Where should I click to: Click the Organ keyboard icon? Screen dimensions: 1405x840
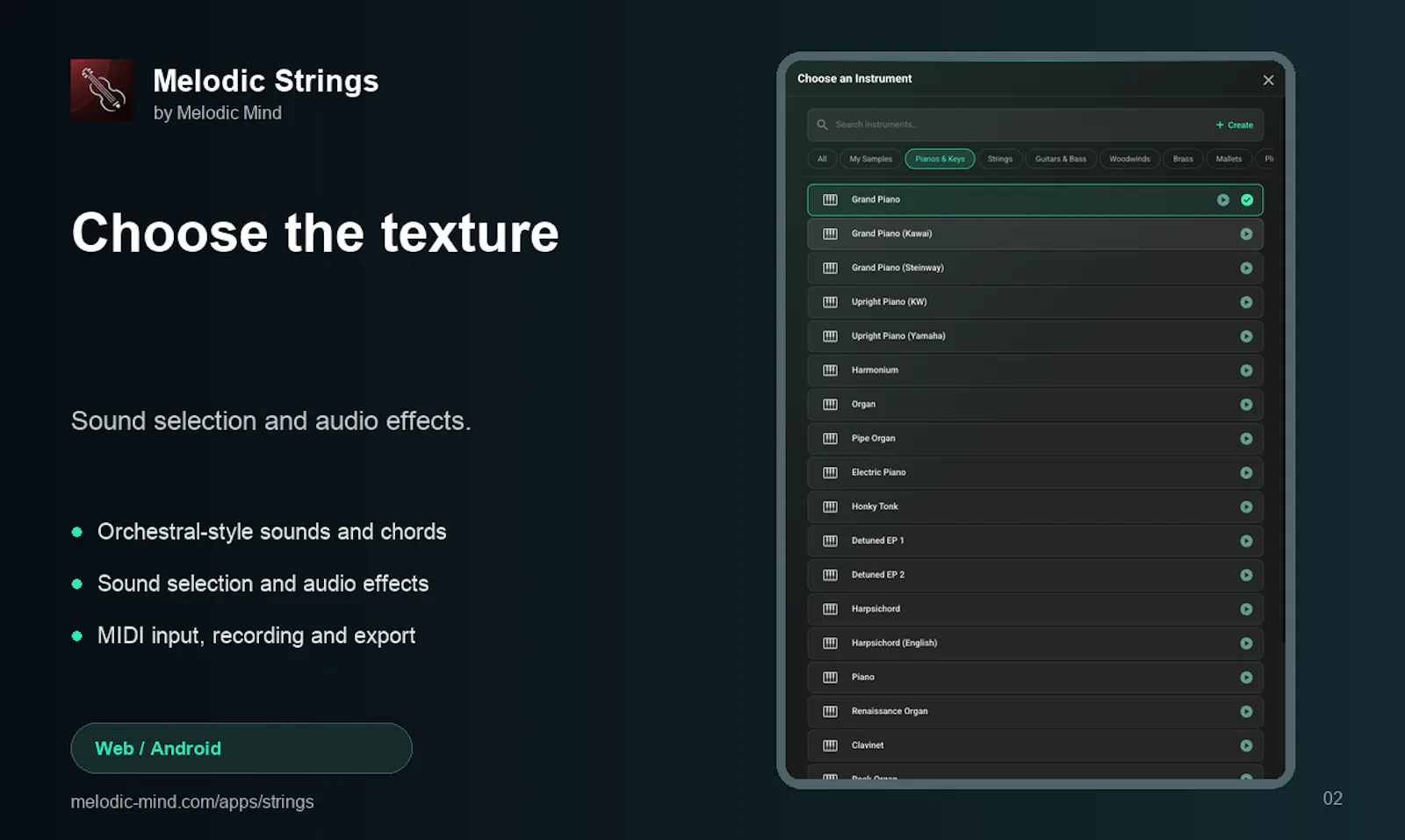[x=830, y=405]
